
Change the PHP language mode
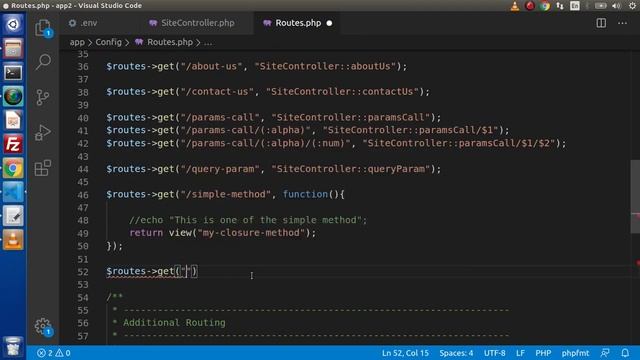[x=543, y=353]
